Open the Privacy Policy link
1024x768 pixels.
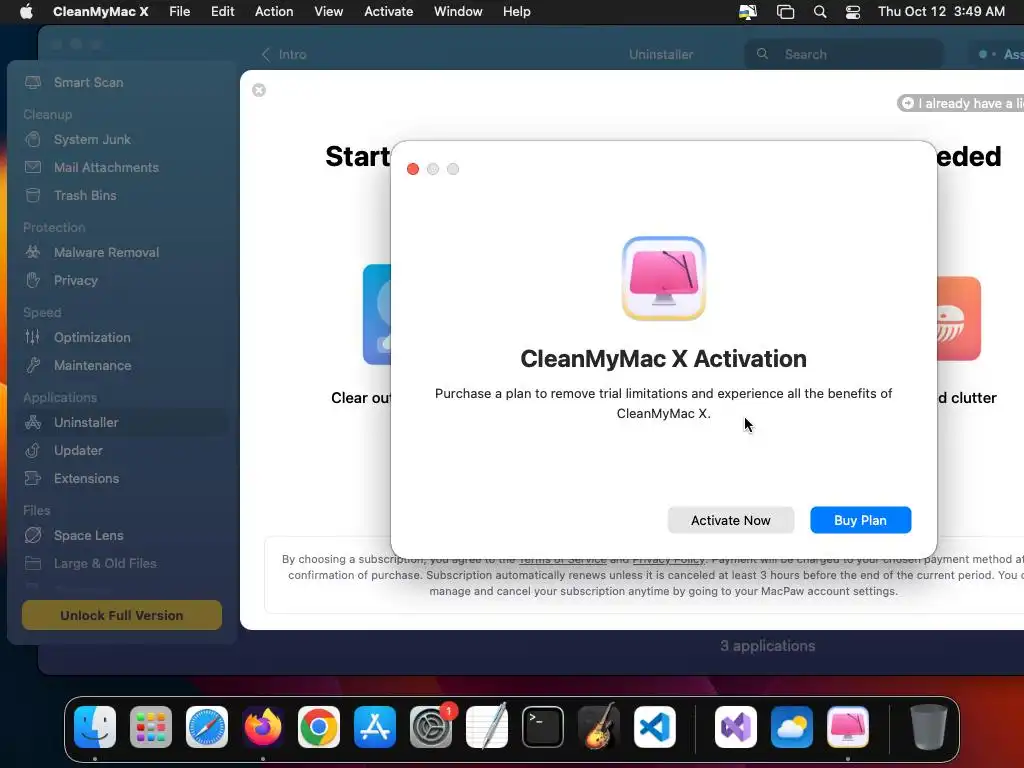[x=669, y=560]
